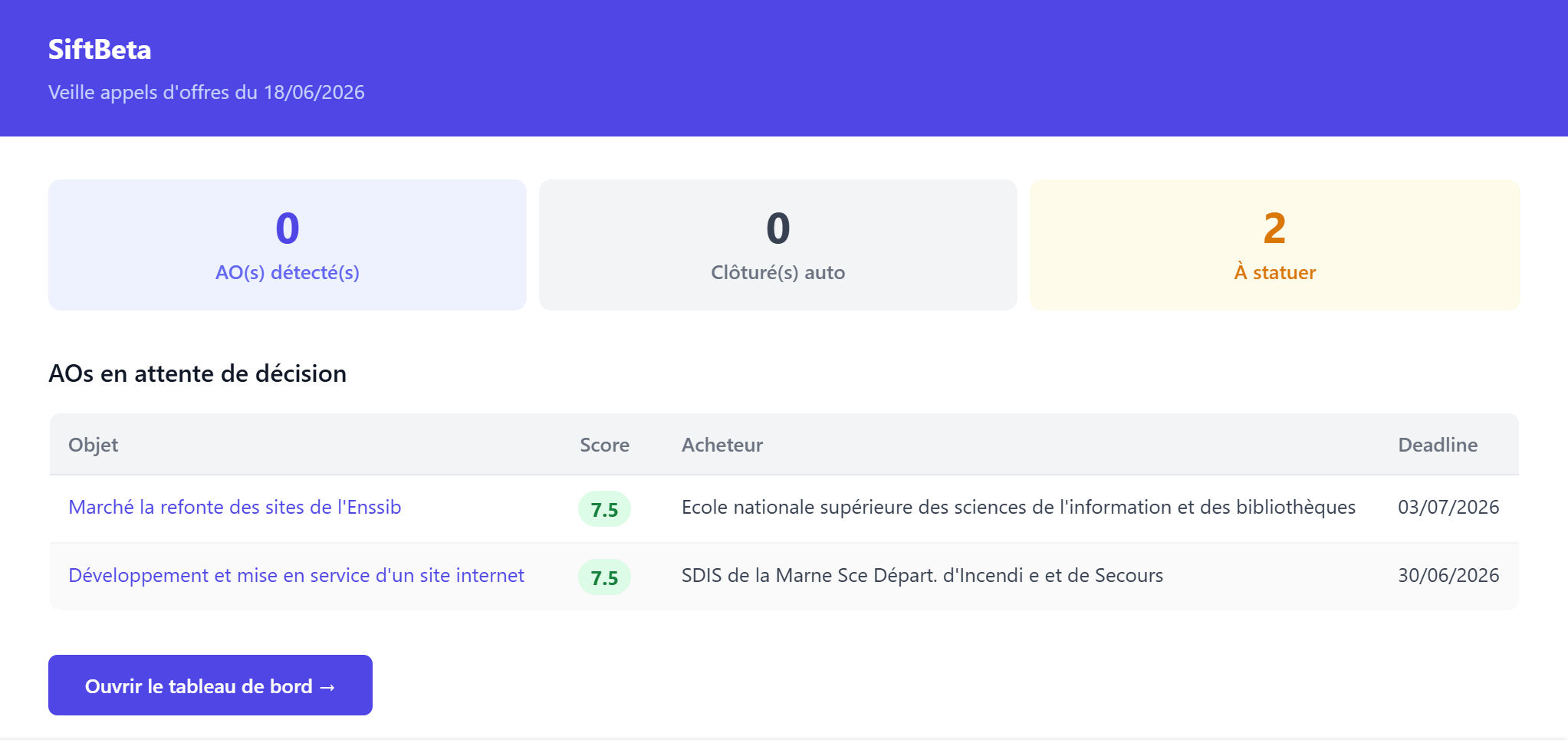
Task: Click the 'Deadline' column header
Action: coord(1438,445)
